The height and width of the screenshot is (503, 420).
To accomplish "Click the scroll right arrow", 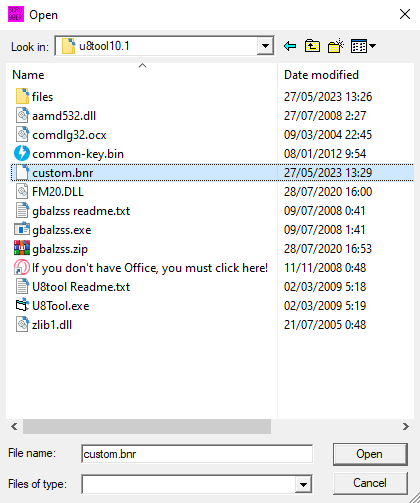I will (x=406, y=426).
